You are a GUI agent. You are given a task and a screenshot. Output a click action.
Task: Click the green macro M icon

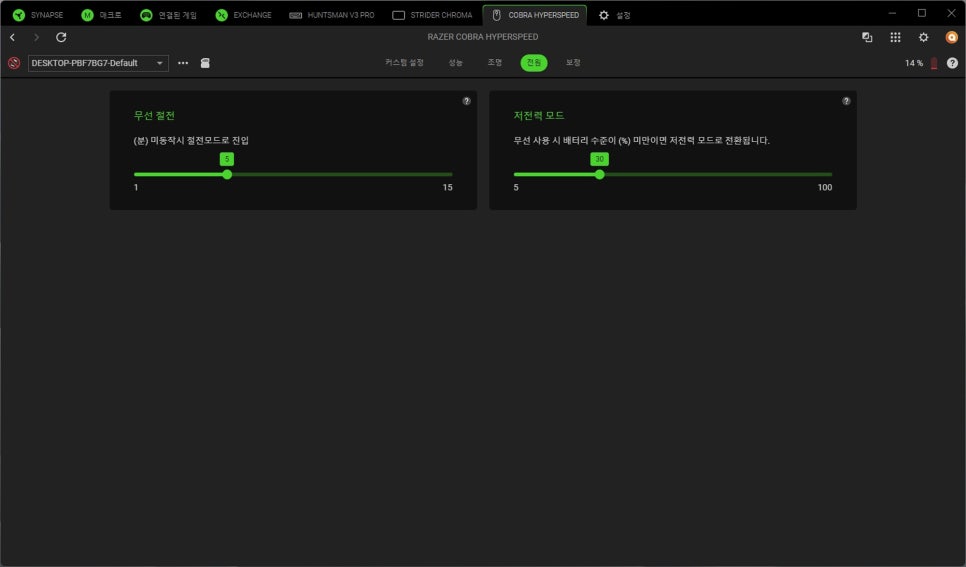(87, 15)
